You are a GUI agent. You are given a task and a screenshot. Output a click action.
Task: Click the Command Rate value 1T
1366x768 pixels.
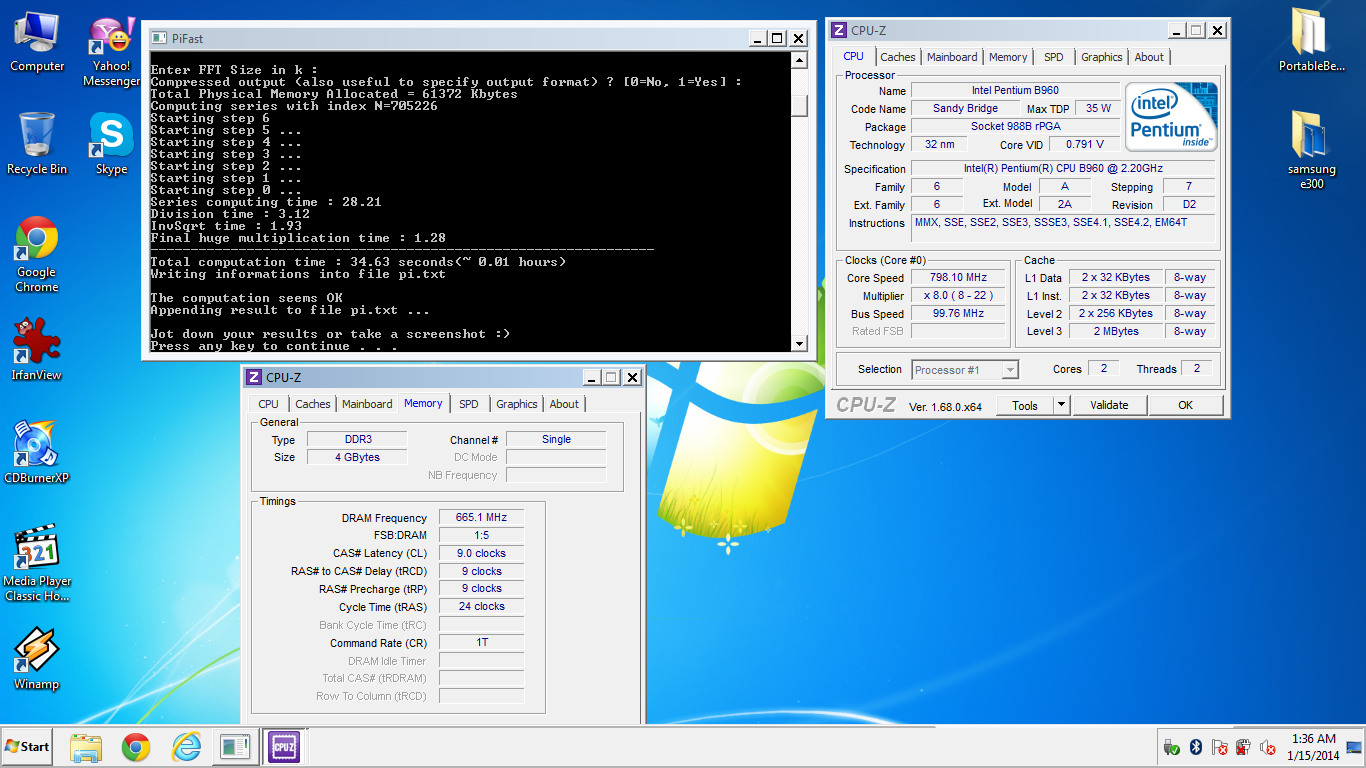point(481,643)
